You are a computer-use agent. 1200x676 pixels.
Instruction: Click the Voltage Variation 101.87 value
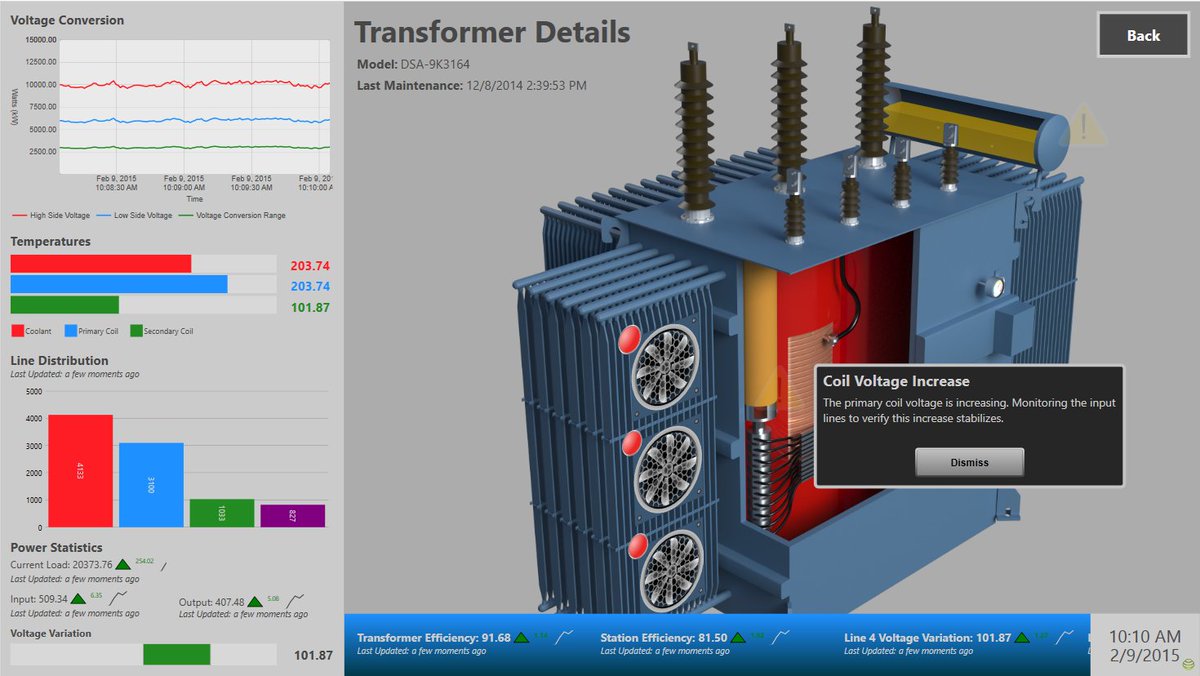click(313, 655)
